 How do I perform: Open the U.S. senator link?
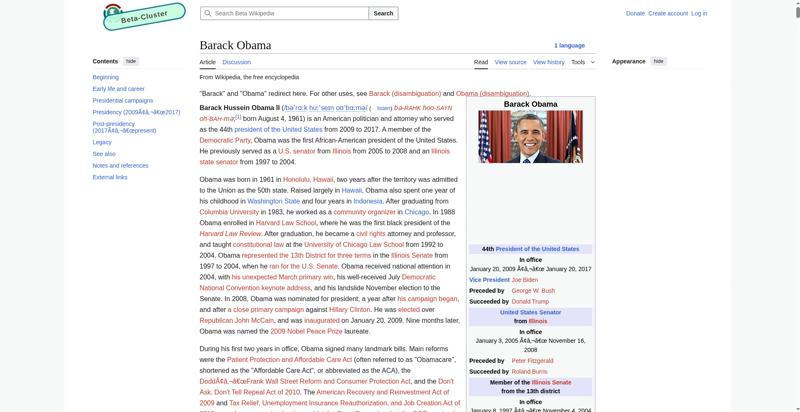pyautogui.click(x=297, y=151)
